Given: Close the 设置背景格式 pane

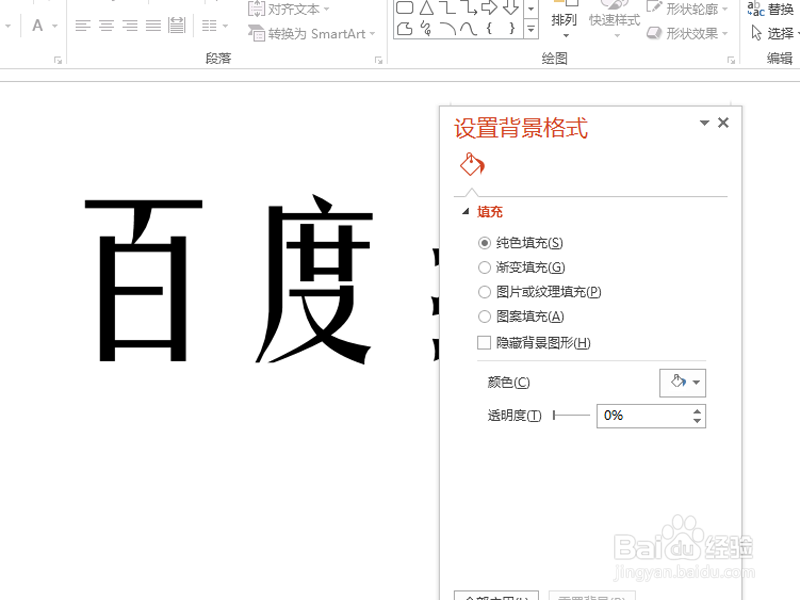Looking at the screenshot, I should click(x=723, y=122).
